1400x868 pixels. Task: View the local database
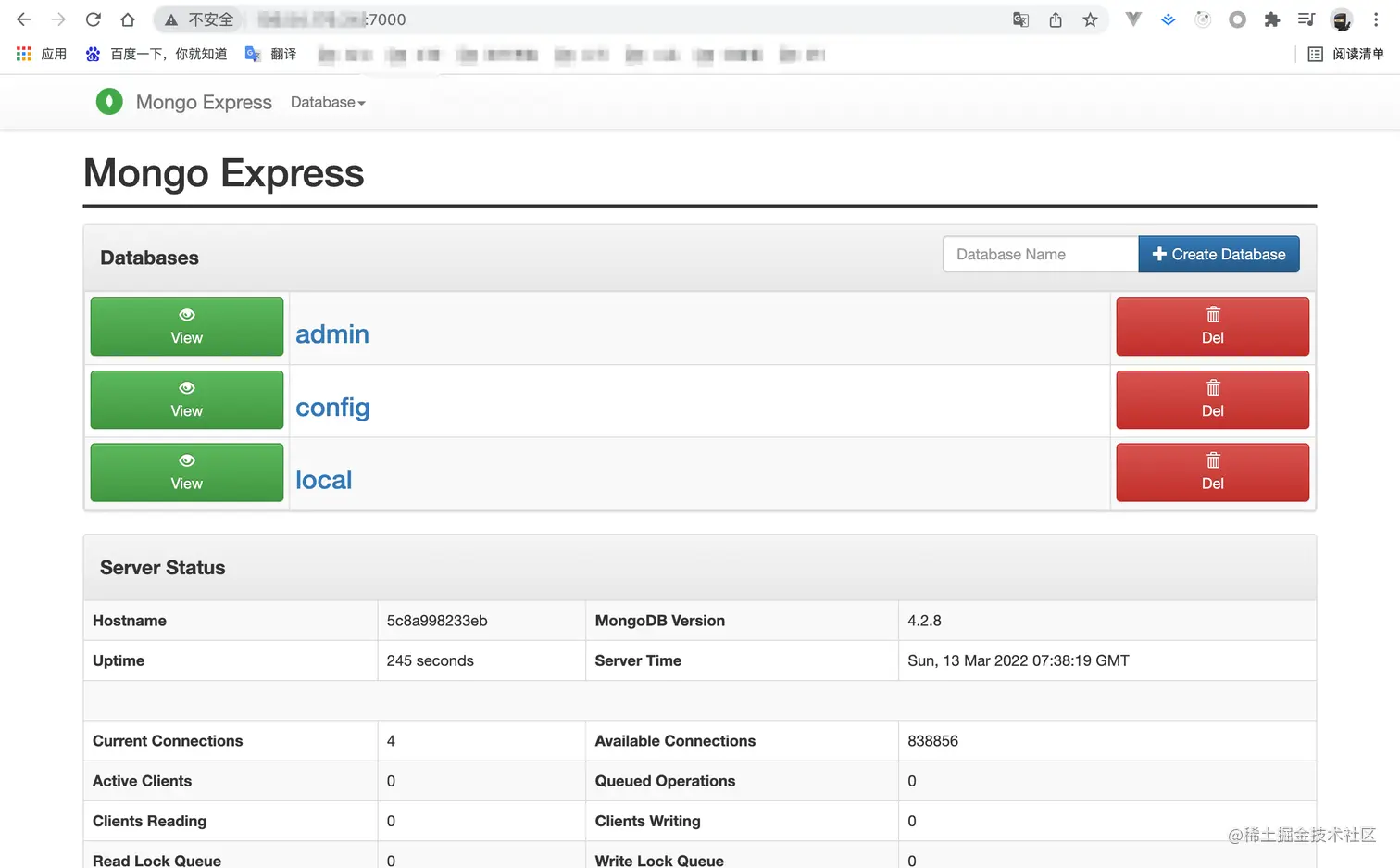pyautogui.click(x=187, y=472)
